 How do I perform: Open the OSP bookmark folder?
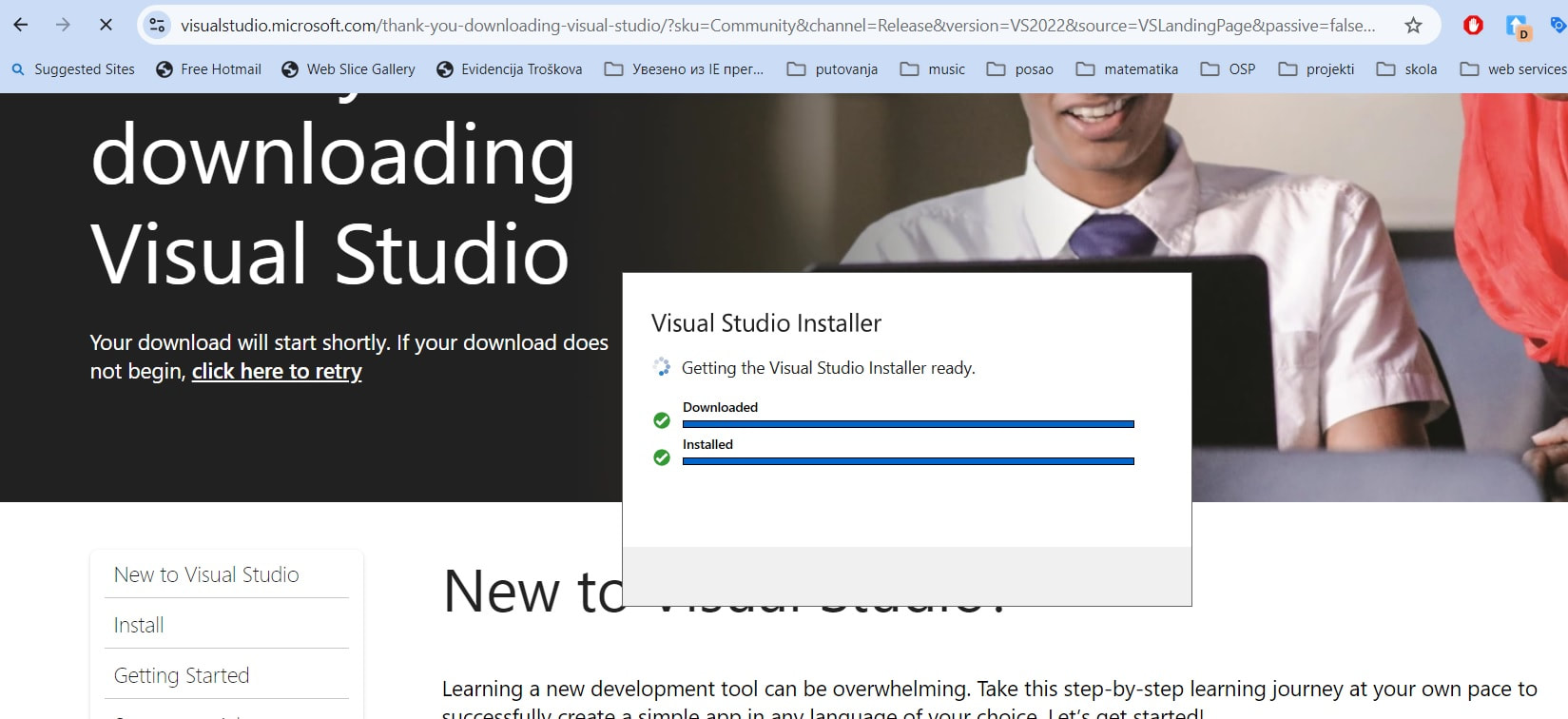(1228, 69)
